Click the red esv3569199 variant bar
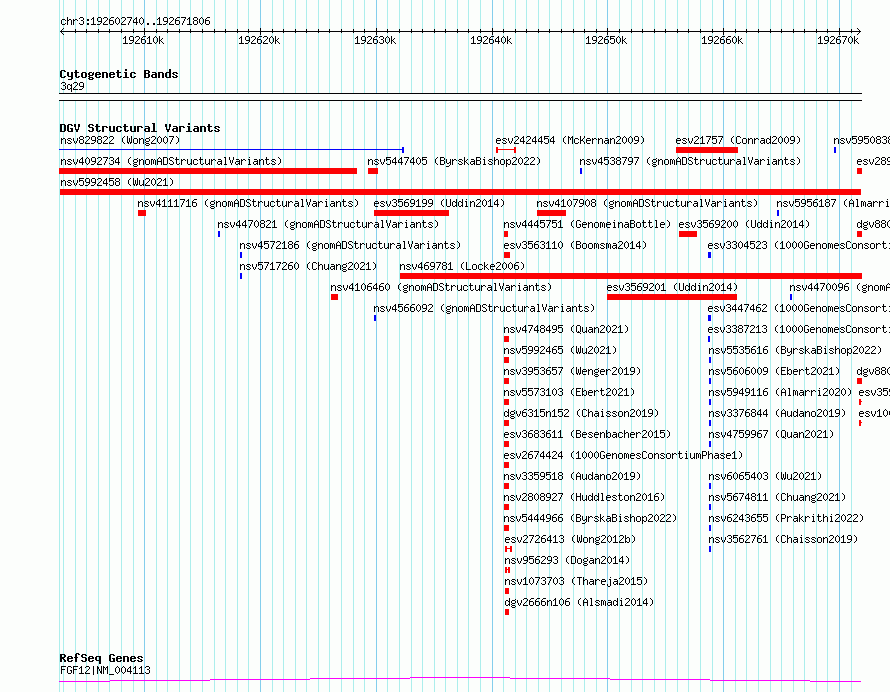This screenshot has width=890, height=692. [411, 213]
